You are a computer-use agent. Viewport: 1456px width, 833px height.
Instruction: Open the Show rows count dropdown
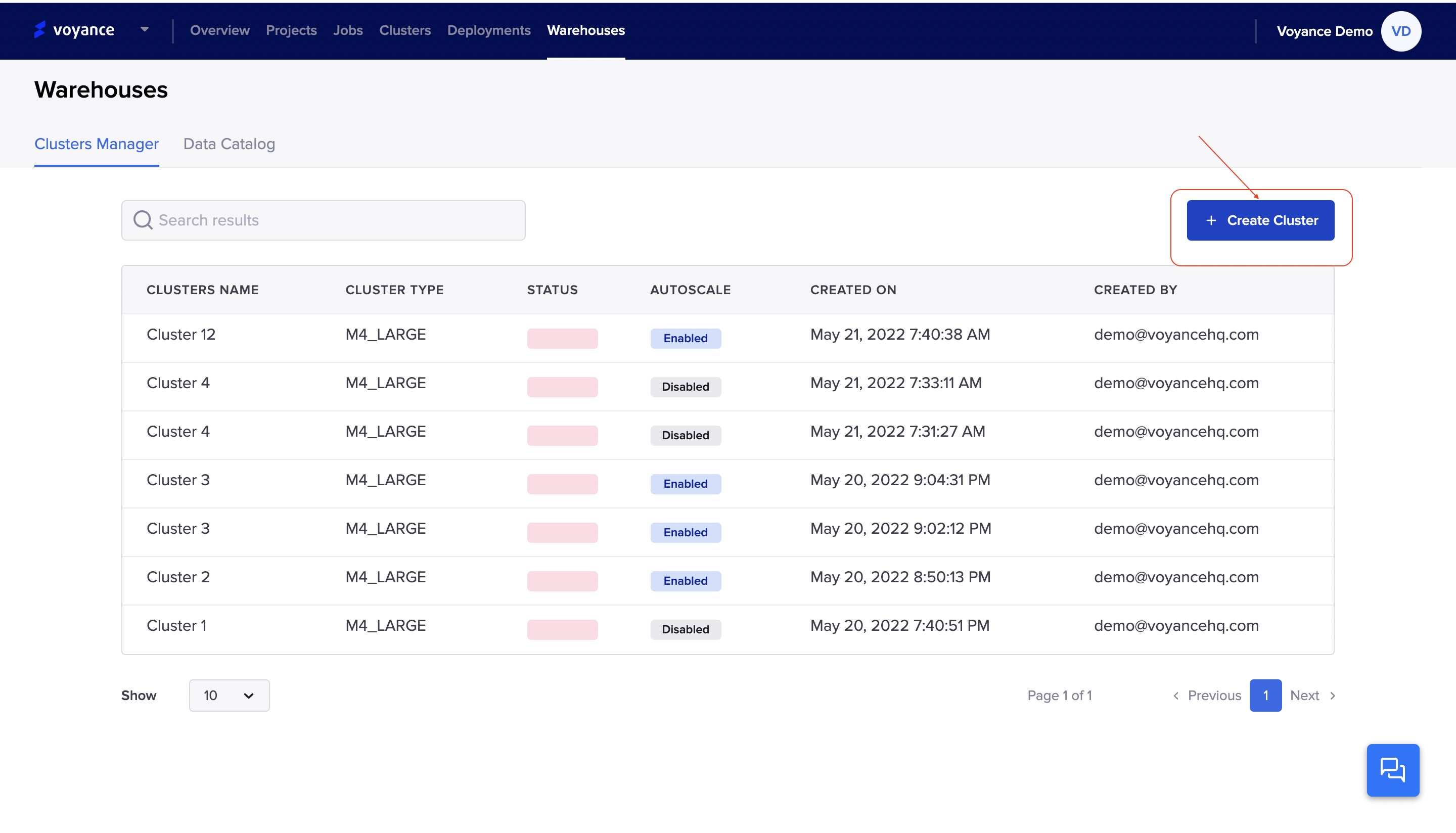(x=229, y=696)
